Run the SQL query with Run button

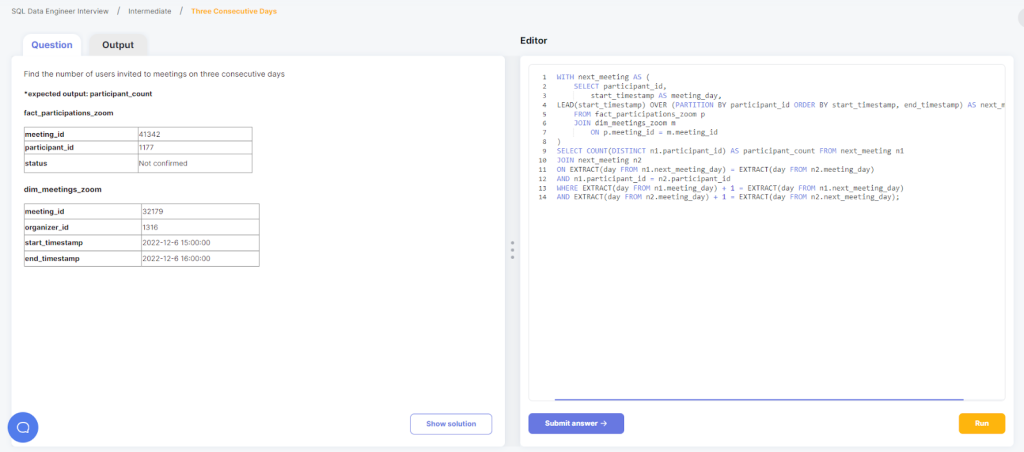981,423
